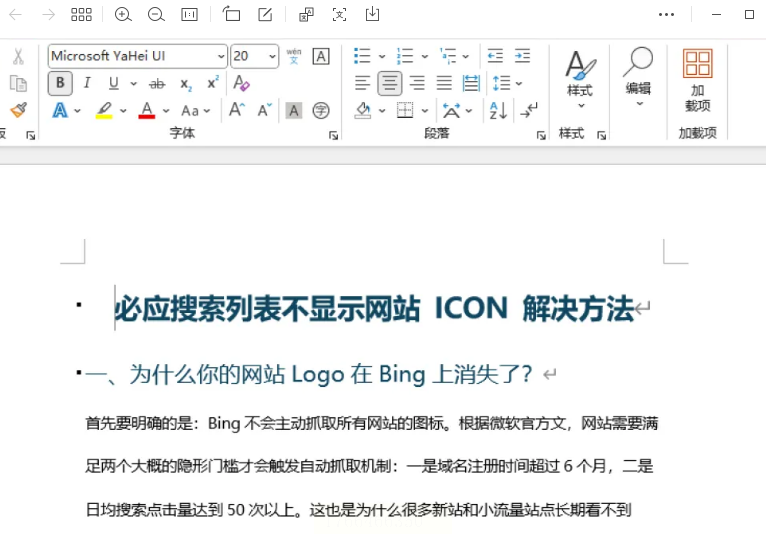Click the Grow Font icon
The width and height of the screenshot is (766, 534).
[237, 110]
